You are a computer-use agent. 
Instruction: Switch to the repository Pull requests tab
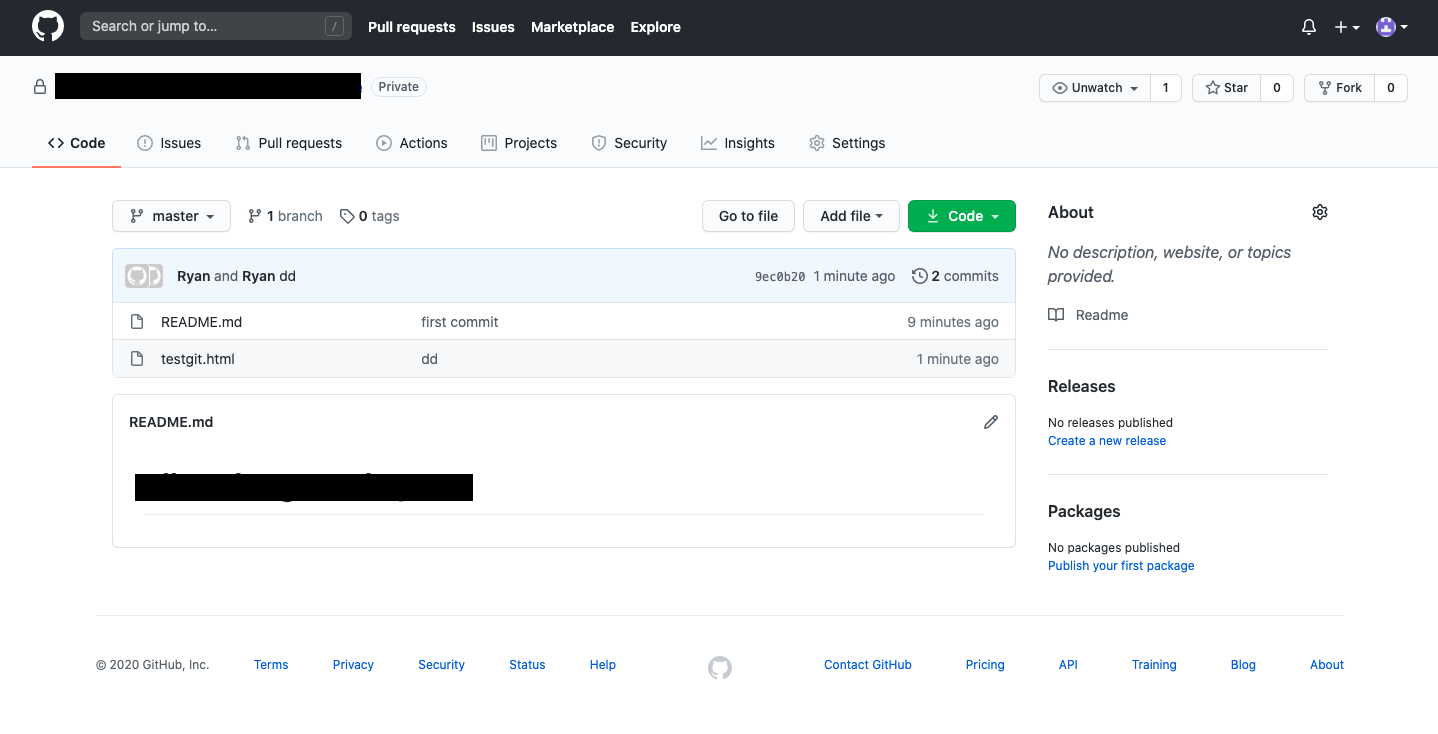(x=288, y=143)
